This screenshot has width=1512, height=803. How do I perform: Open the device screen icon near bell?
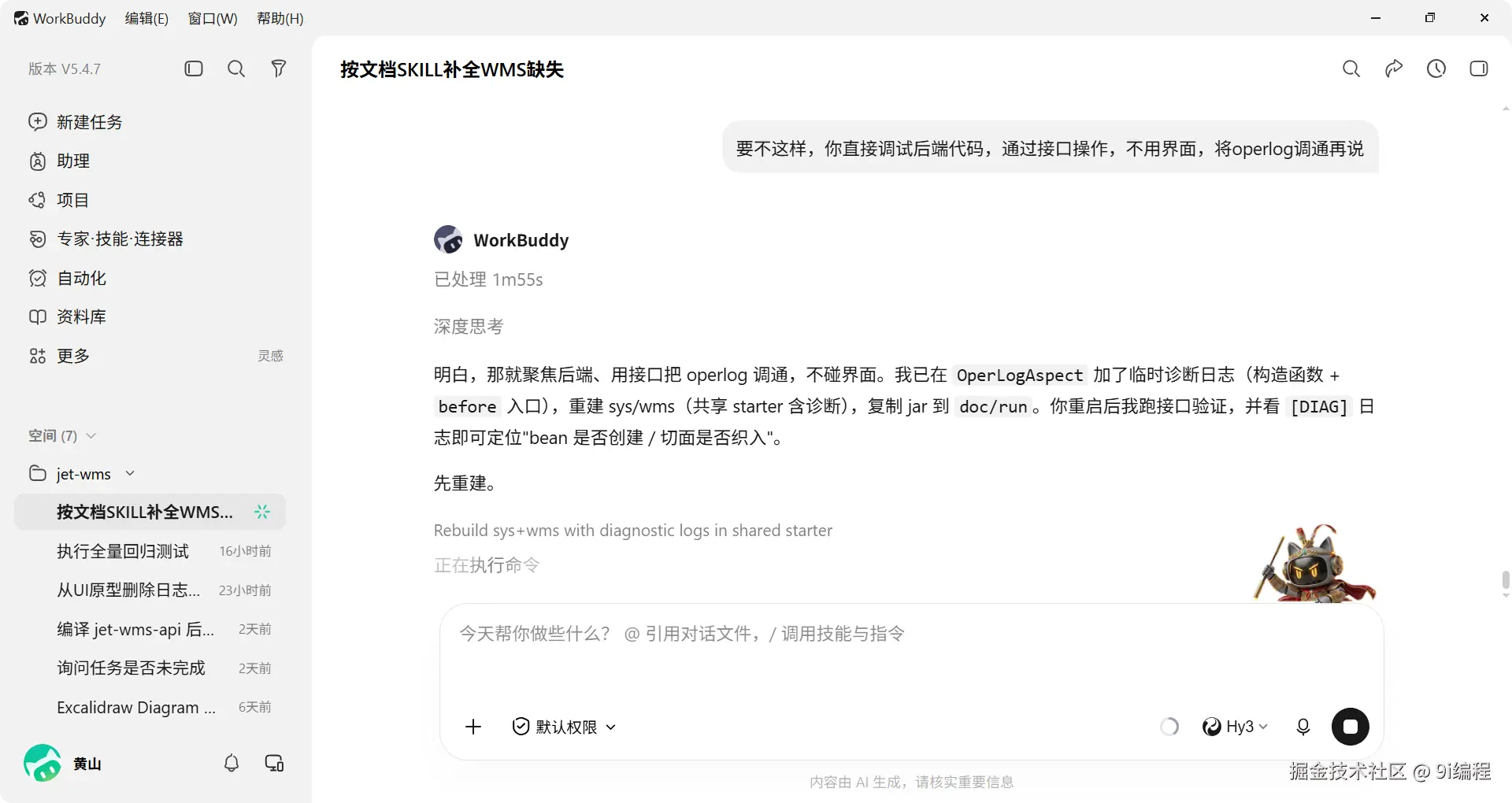pos(274,763)
